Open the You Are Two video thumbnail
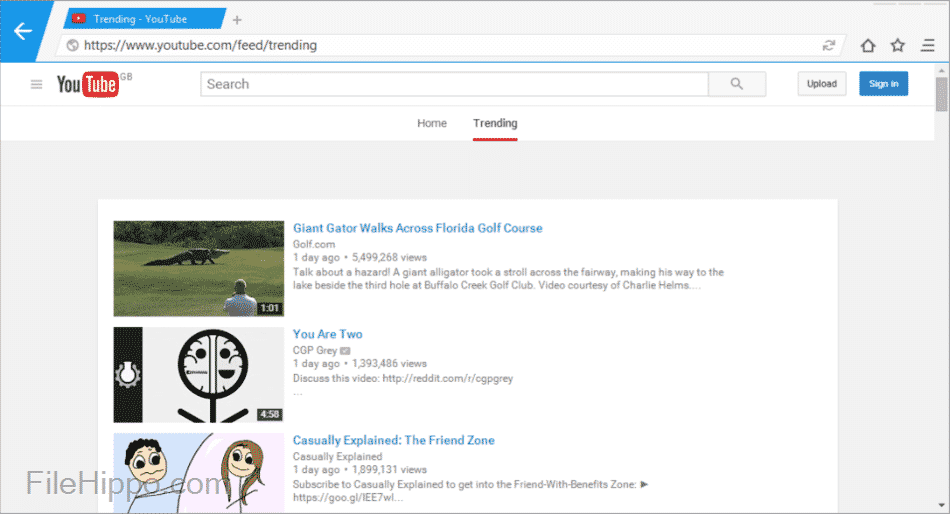 pos(198,374)
